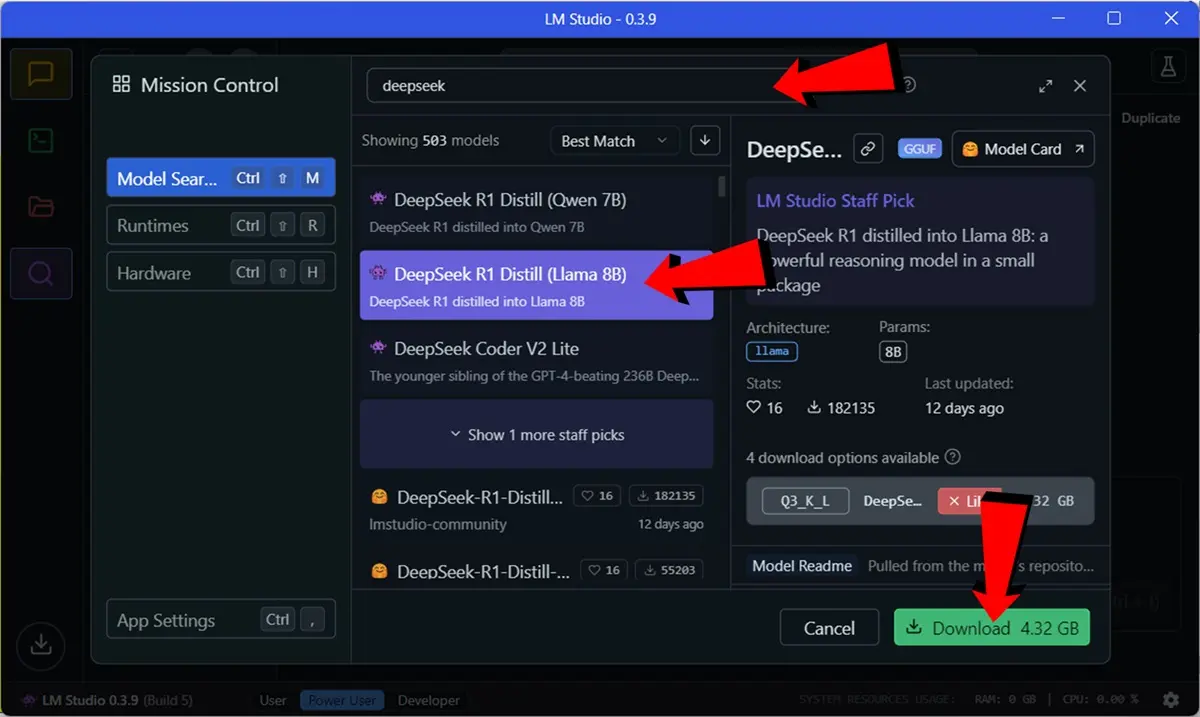Open the downloads icon at bottom-left

click(41, 645)
